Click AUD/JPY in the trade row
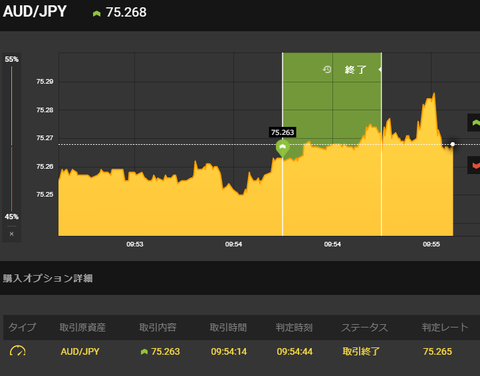 click(x=80, y=352)
